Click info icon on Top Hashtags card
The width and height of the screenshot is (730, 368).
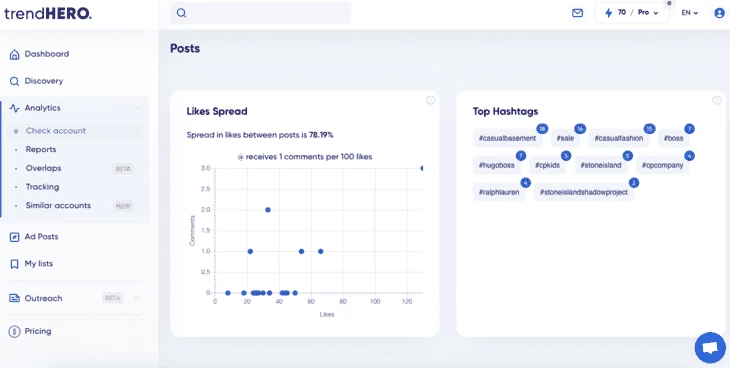click(716, 100)
